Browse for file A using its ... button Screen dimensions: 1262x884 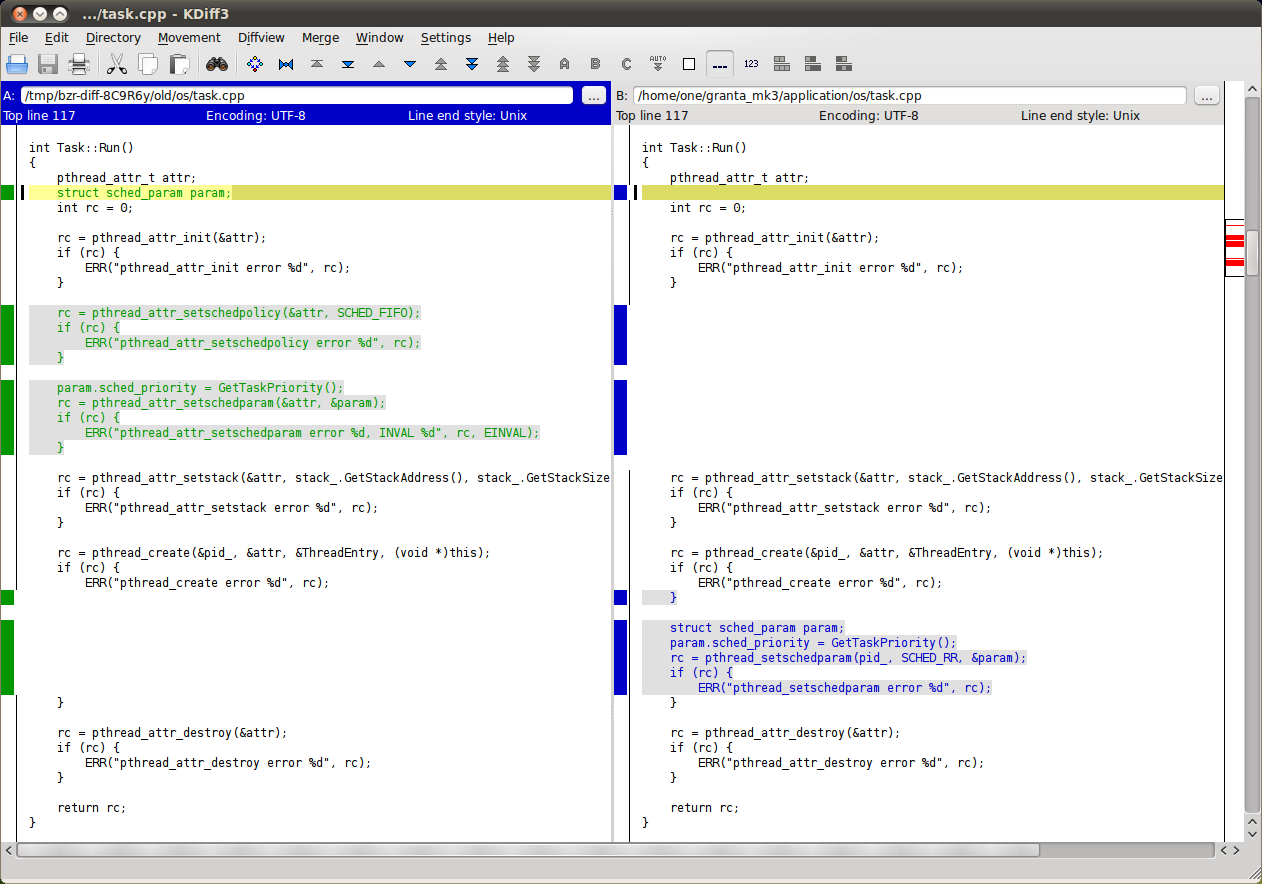point(593,95)
